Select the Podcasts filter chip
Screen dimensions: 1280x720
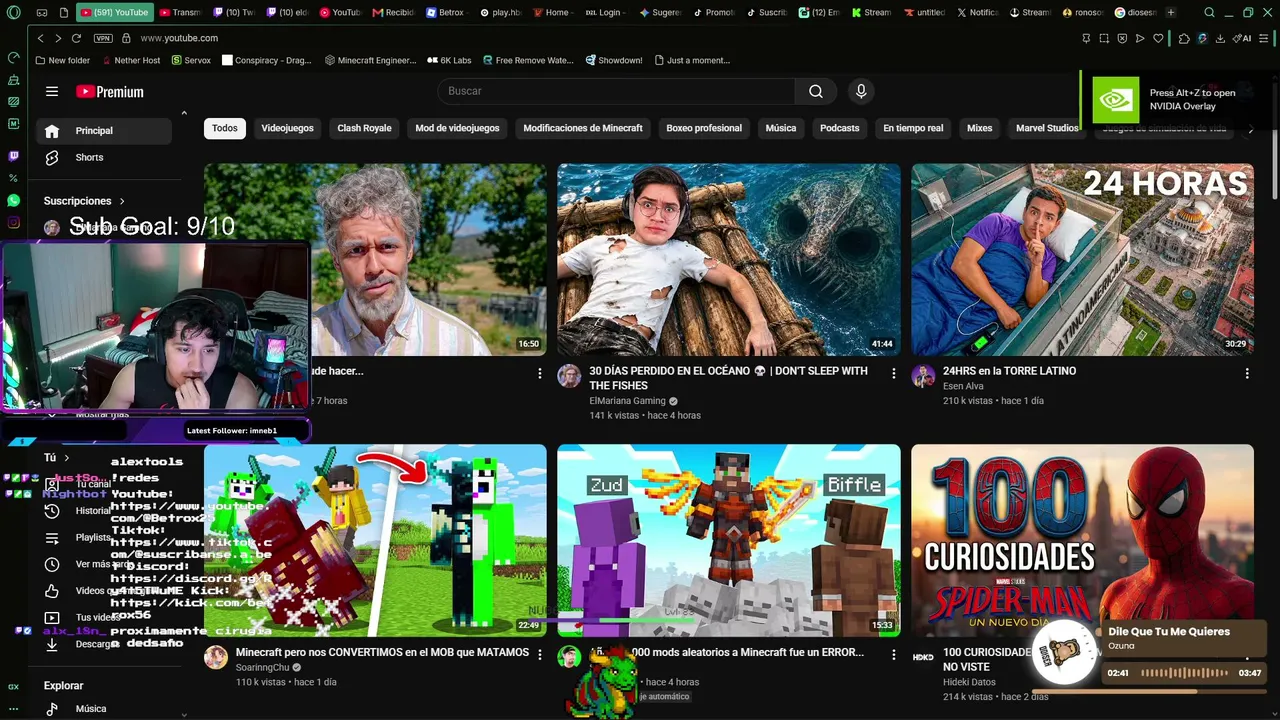840,128
